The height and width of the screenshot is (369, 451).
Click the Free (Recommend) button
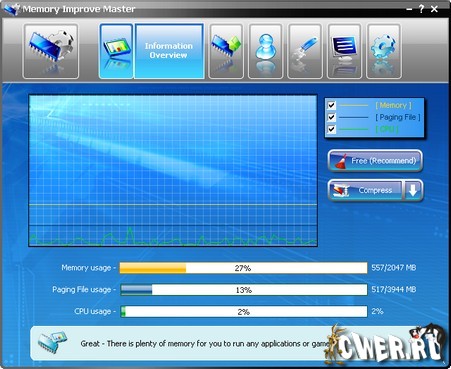coord(375,161)
